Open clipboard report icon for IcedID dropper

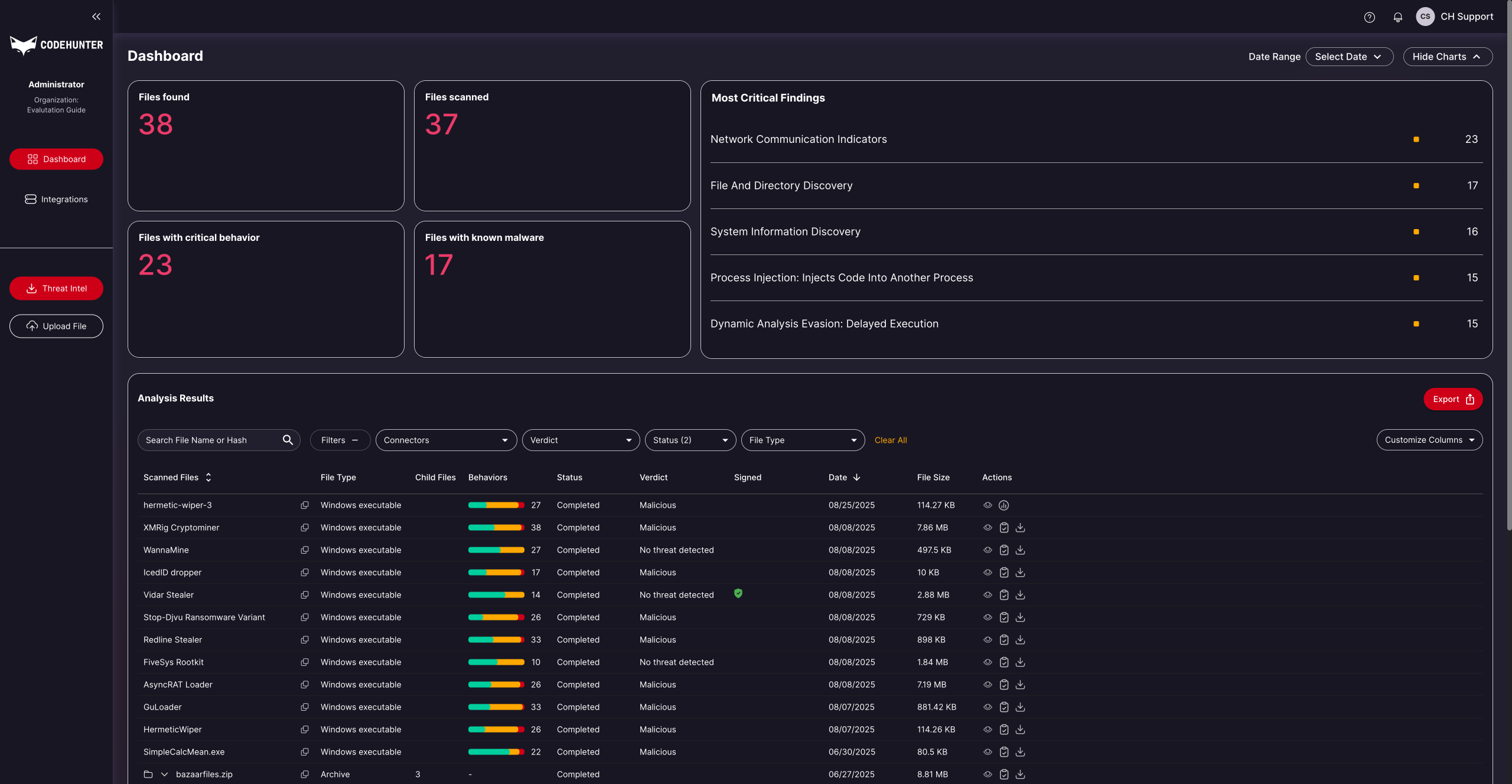click(x=1003, y=572)
